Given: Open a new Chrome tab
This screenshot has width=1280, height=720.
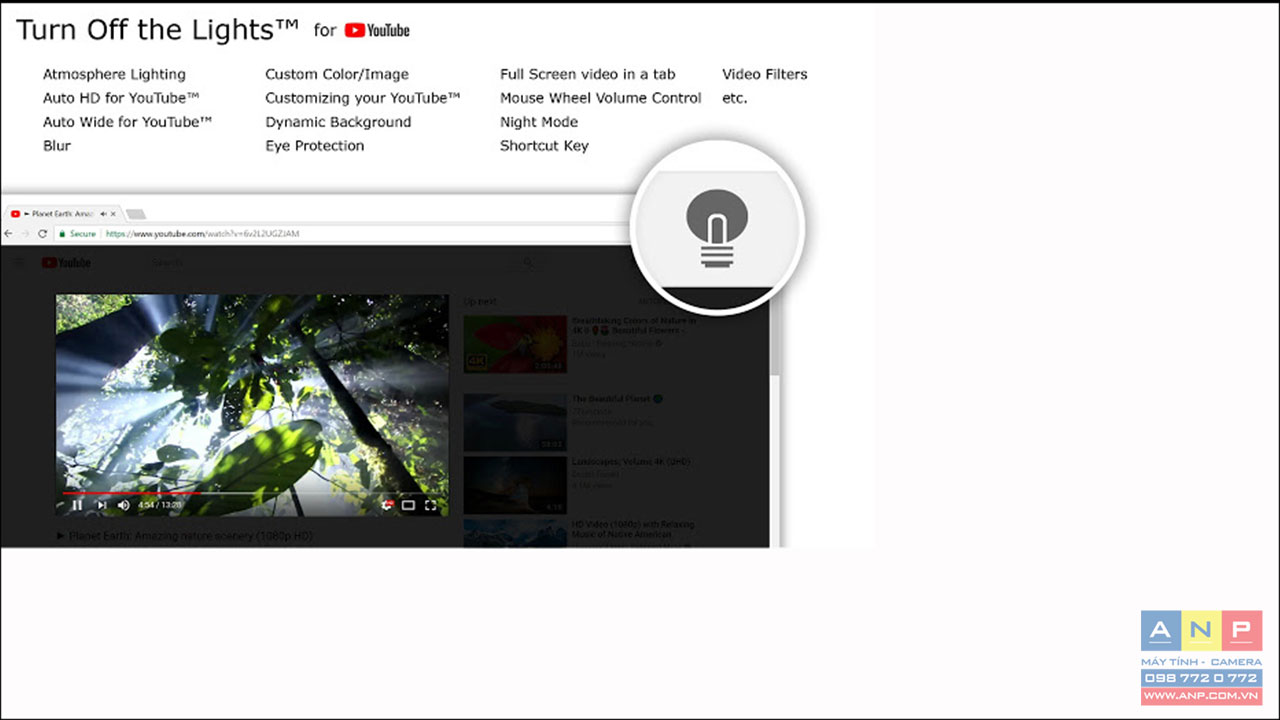Looking at the screenshot, I should [x=136, y=214].
